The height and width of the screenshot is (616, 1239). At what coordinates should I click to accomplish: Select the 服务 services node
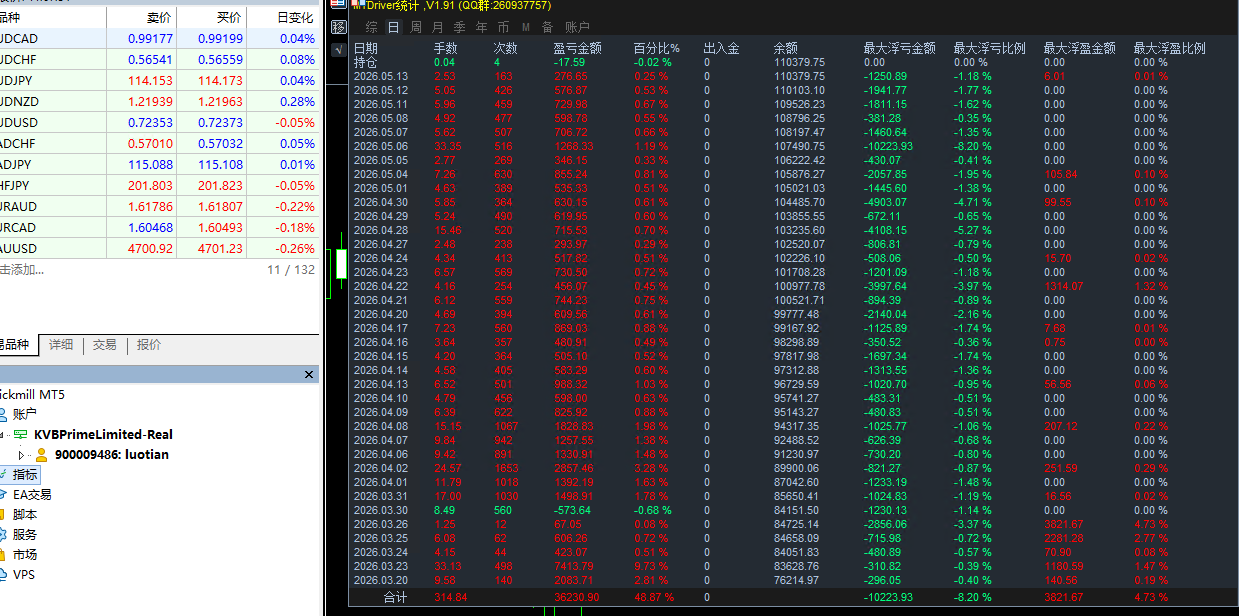(24, 535)
